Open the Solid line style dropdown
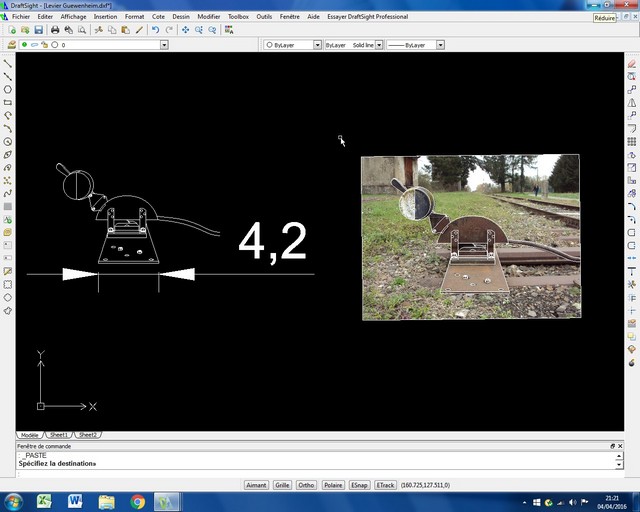The width and height of the screenshot is (640, 512). click(x=379, y=45)
